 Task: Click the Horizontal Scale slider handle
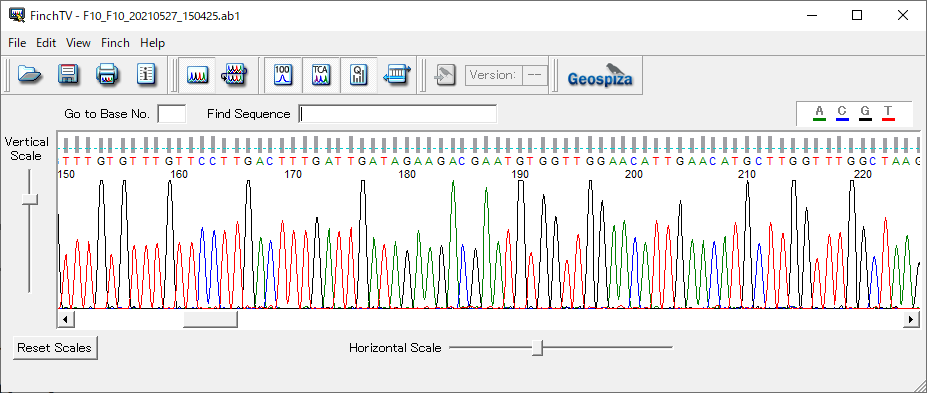[537, 347]
